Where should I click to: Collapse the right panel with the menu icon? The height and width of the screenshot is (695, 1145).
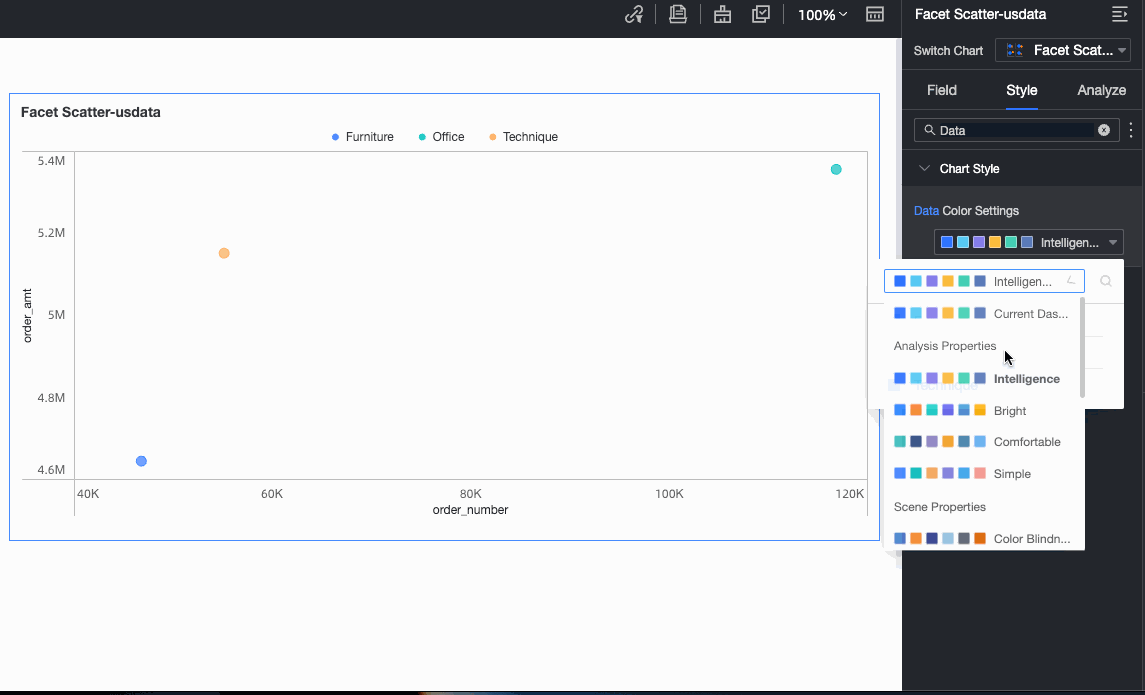pos(1119,14)
